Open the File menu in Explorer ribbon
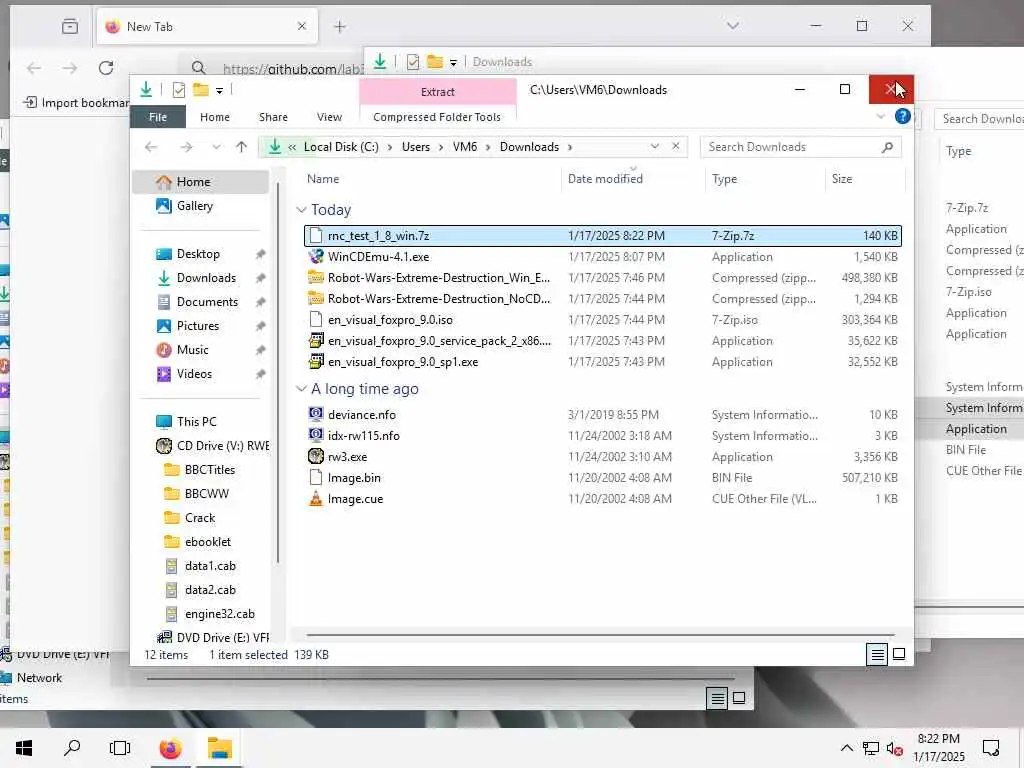This screenshot has width=1024, height=768. 157,117
